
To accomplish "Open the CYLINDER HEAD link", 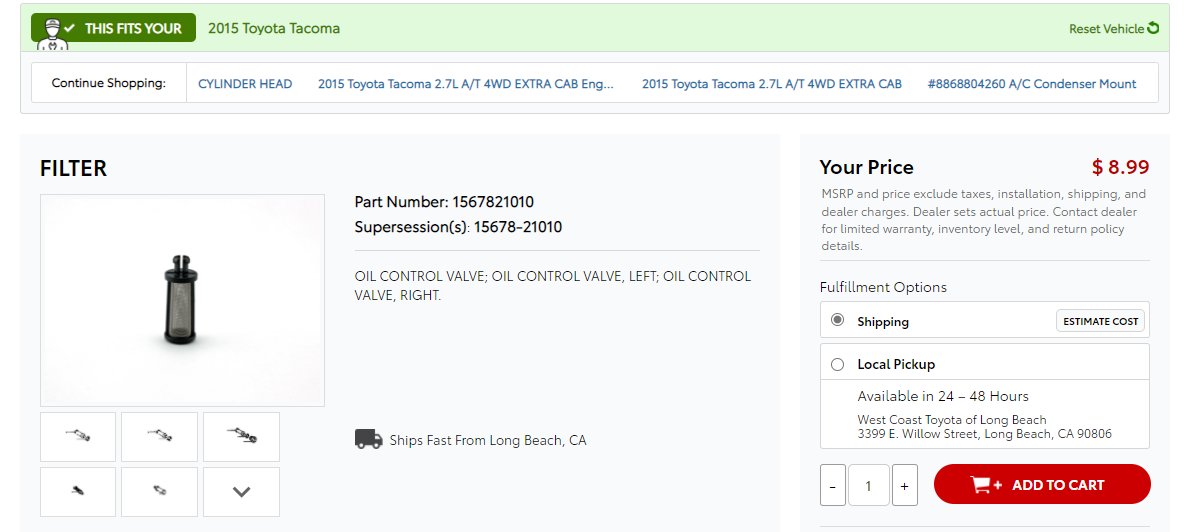I will click(x=245, y=84).
